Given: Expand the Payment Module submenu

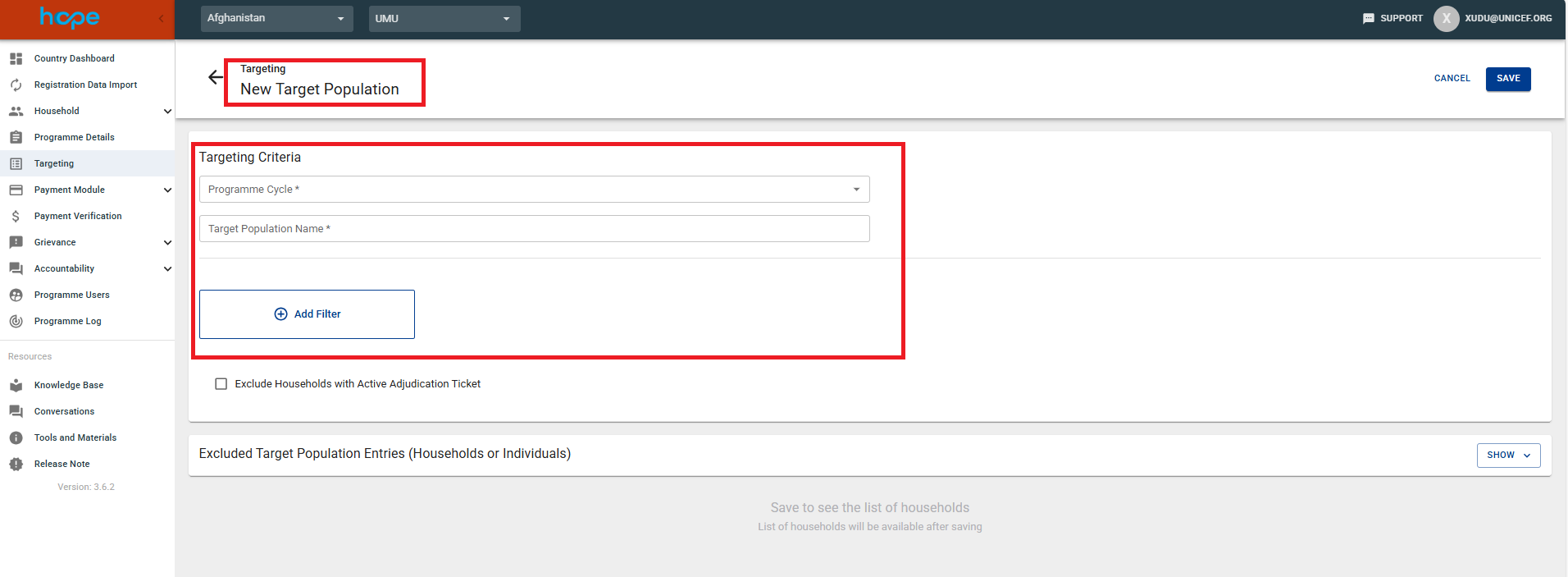Looking at the screenshot, I should [x=167, y=190].
